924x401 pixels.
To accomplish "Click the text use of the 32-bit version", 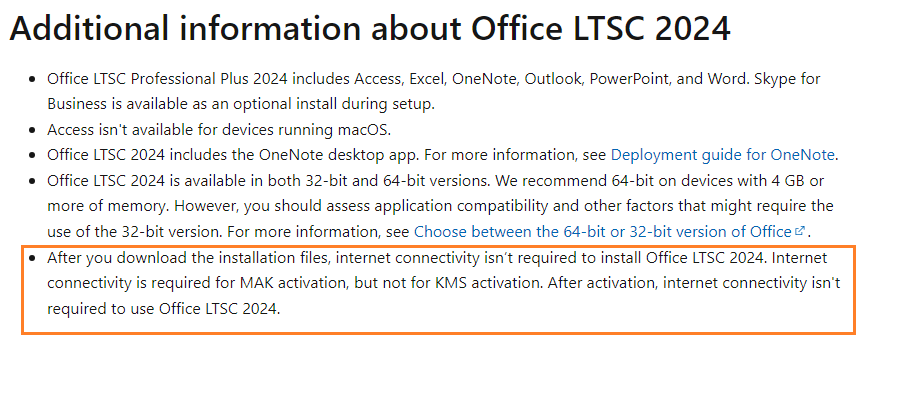I will (135, 232).
